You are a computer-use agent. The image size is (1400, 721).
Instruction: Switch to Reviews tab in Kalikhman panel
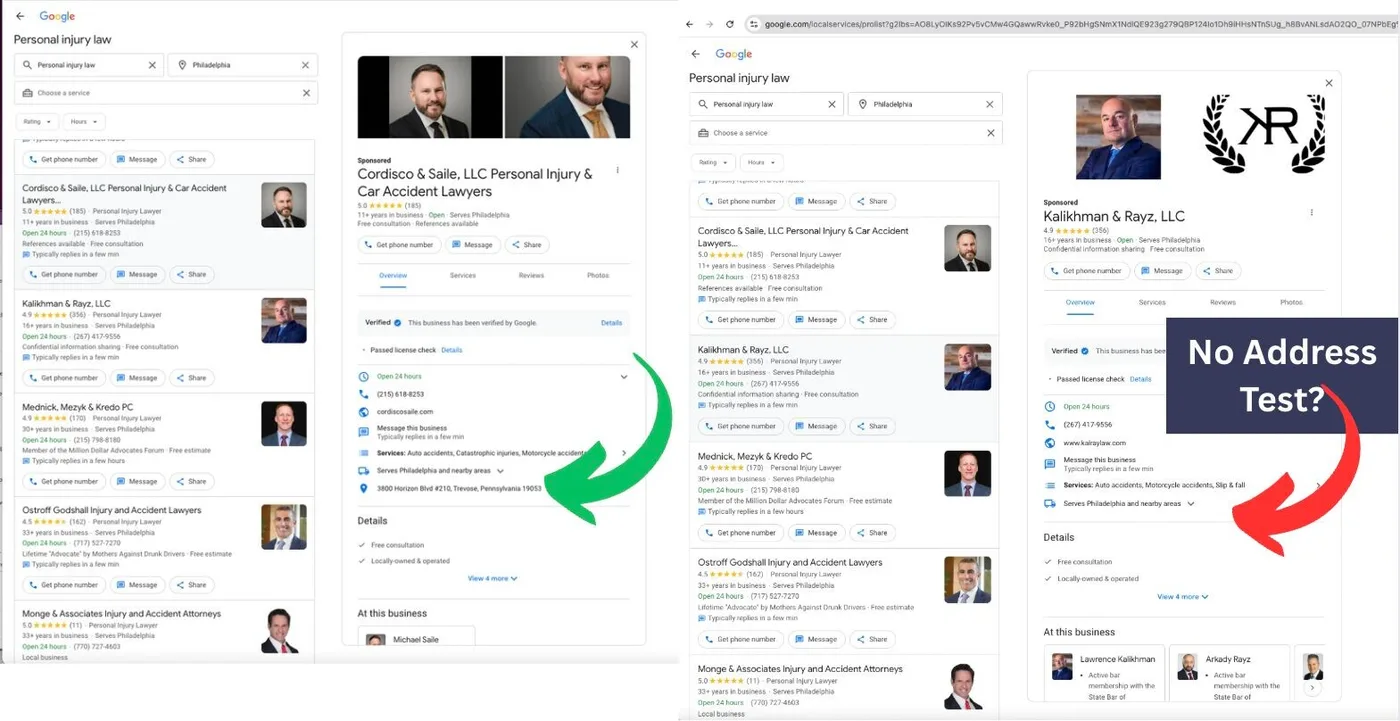1222,302
